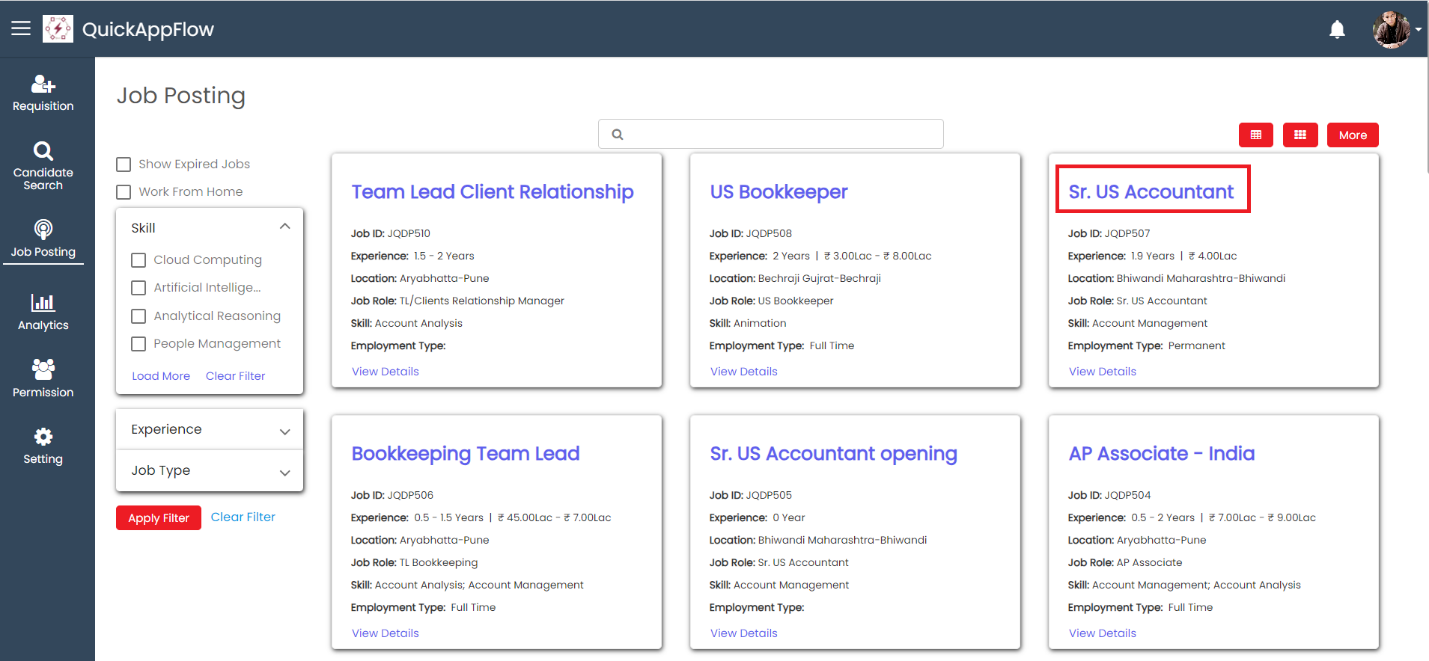Image resolution: width=1429 pixels, height=661 pixels.
Task: Check the Work From Home option
Action: [124, 192]
